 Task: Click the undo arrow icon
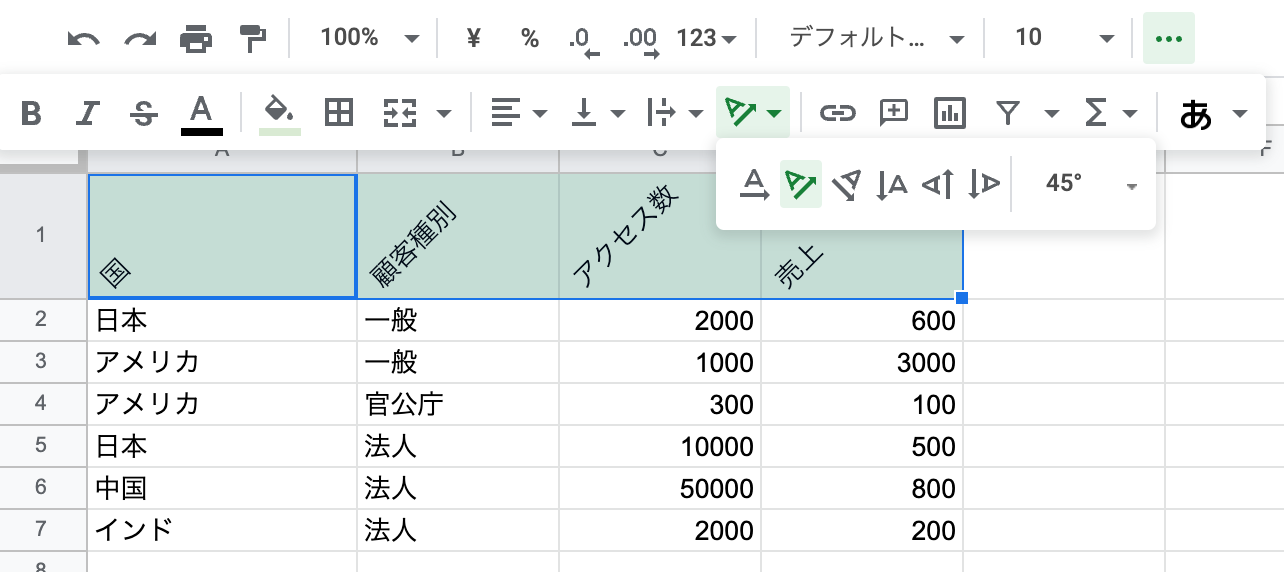pos(83,39)
